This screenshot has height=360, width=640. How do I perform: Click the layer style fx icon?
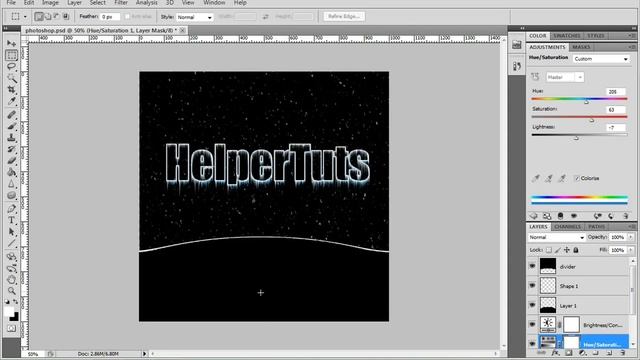click(x=555, y=353)
